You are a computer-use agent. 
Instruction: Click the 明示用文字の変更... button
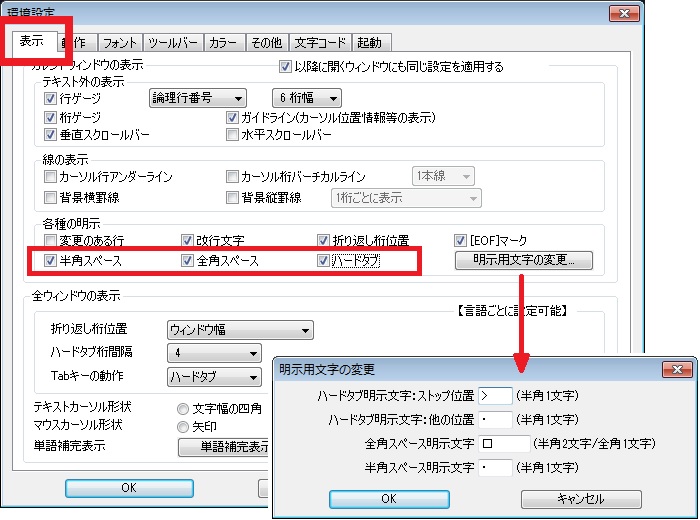tap(525, 261)
